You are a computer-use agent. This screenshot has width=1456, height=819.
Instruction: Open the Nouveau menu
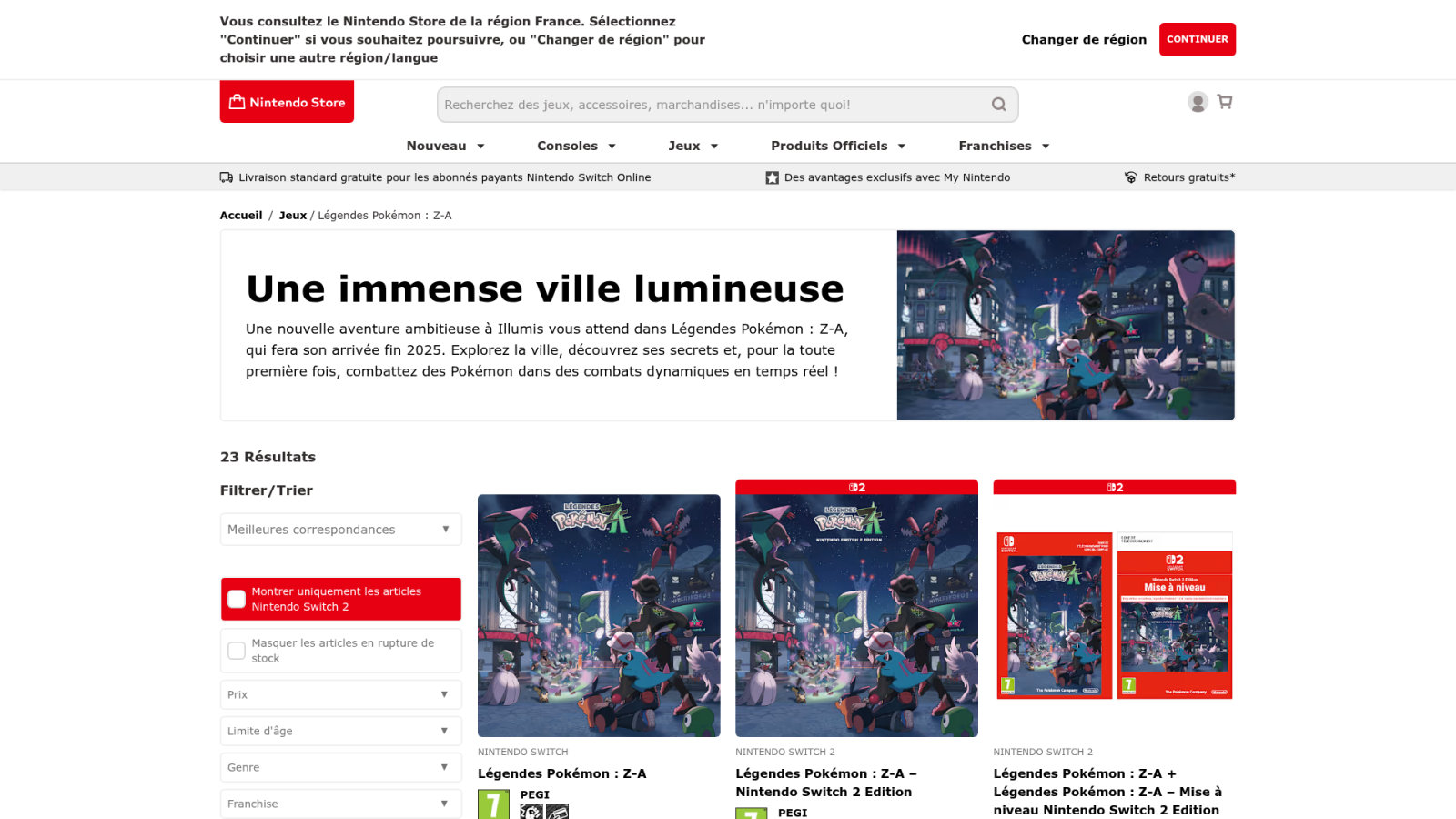tap(446, 146)
